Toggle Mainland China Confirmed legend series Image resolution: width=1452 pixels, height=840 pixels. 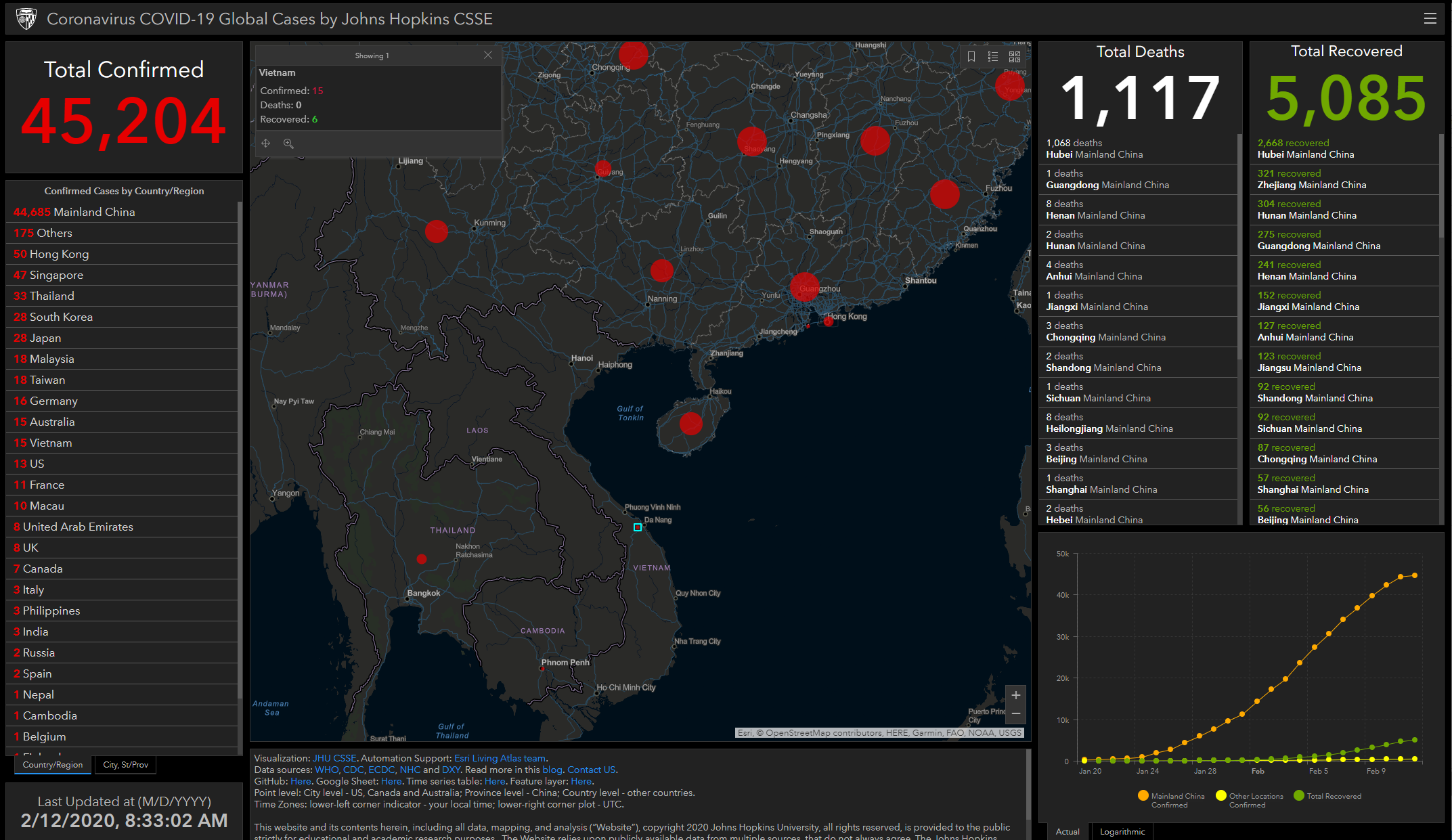coord(1172,799)
